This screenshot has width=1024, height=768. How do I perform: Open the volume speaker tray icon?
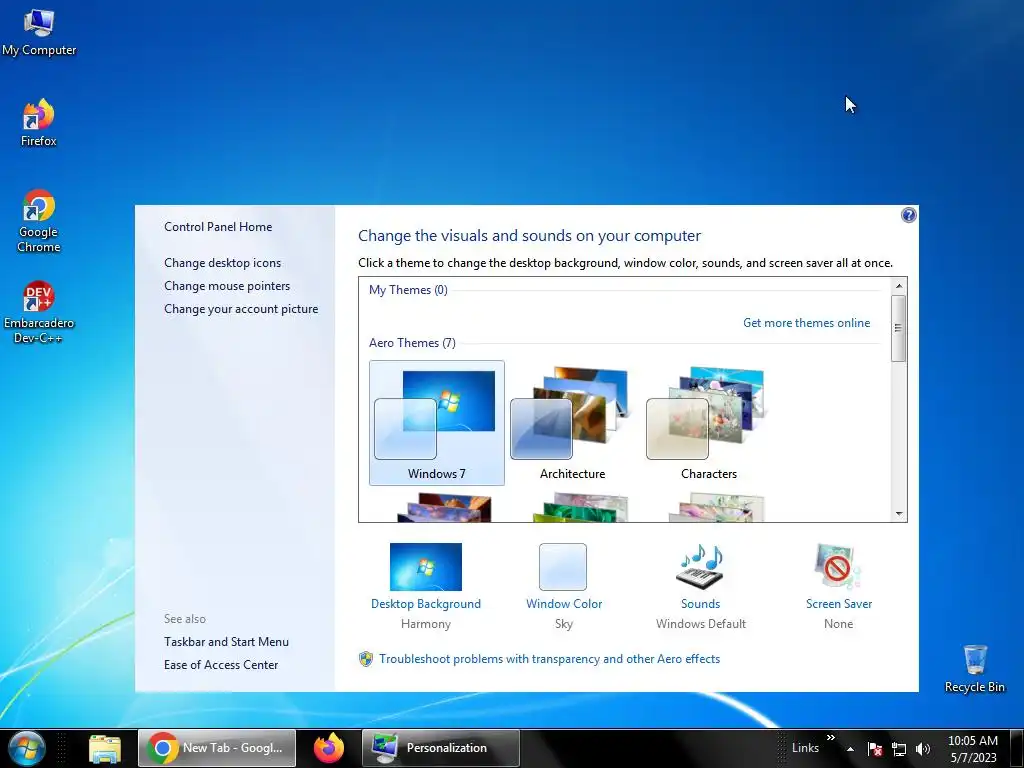922,749
